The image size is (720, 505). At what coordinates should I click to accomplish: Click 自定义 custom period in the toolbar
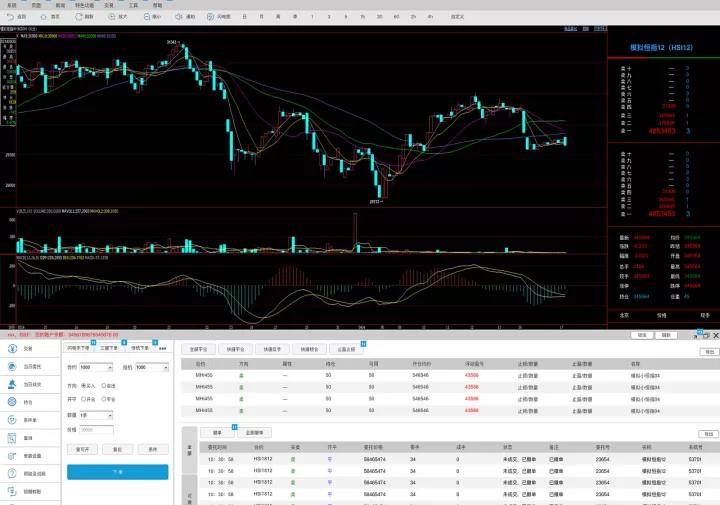point(457,17)
